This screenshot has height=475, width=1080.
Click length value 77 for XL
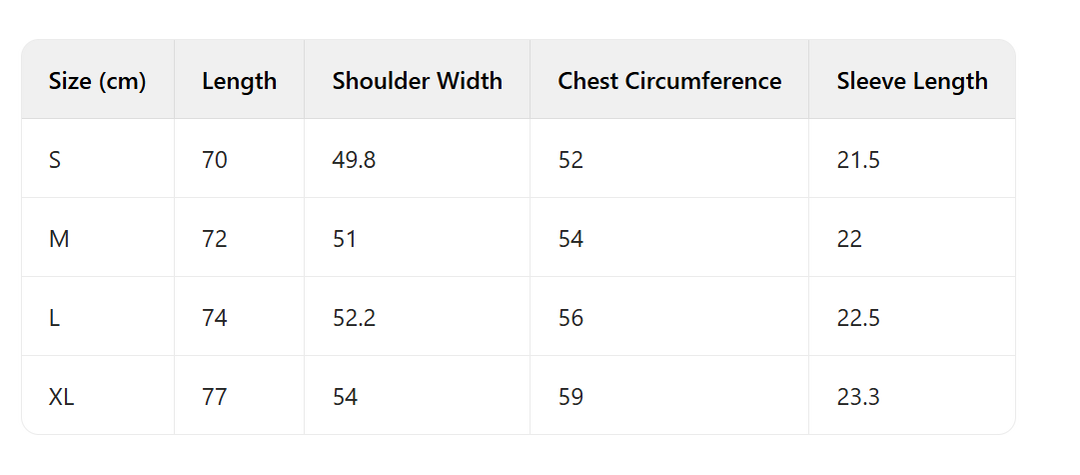pyautogui.click(x=214, y=397)
